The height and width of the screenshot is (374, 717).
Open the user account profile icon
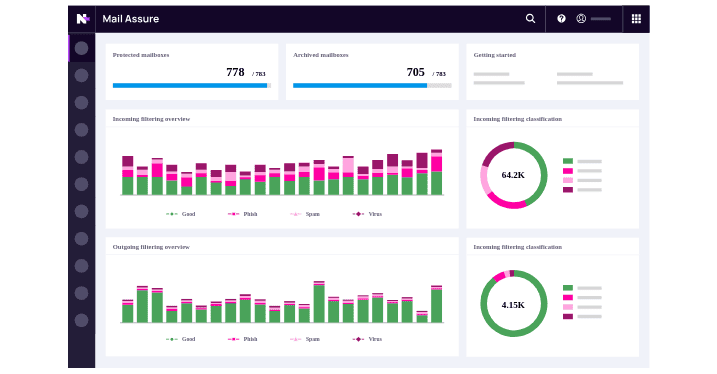581,18
